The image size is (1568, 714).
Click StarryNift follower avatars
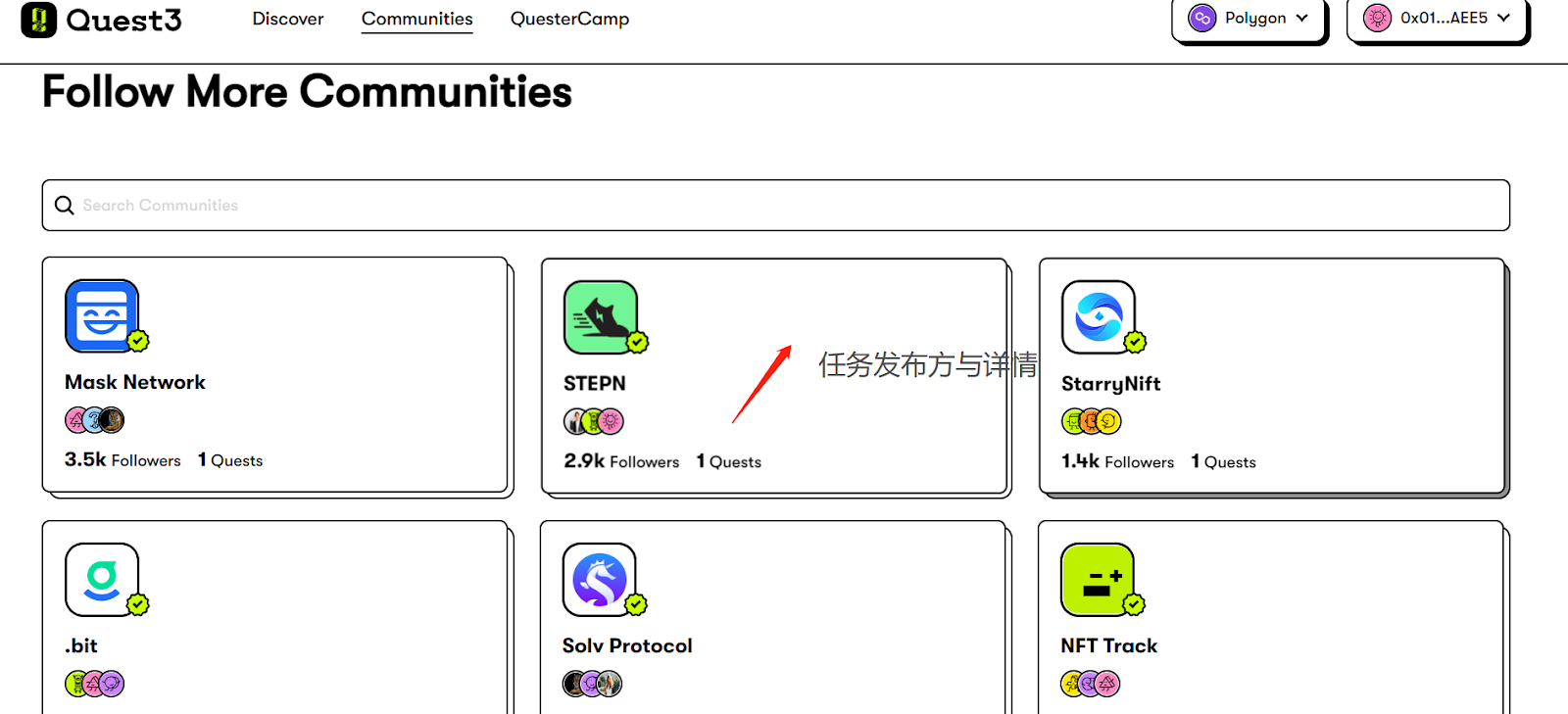(x=1092, y=421)
